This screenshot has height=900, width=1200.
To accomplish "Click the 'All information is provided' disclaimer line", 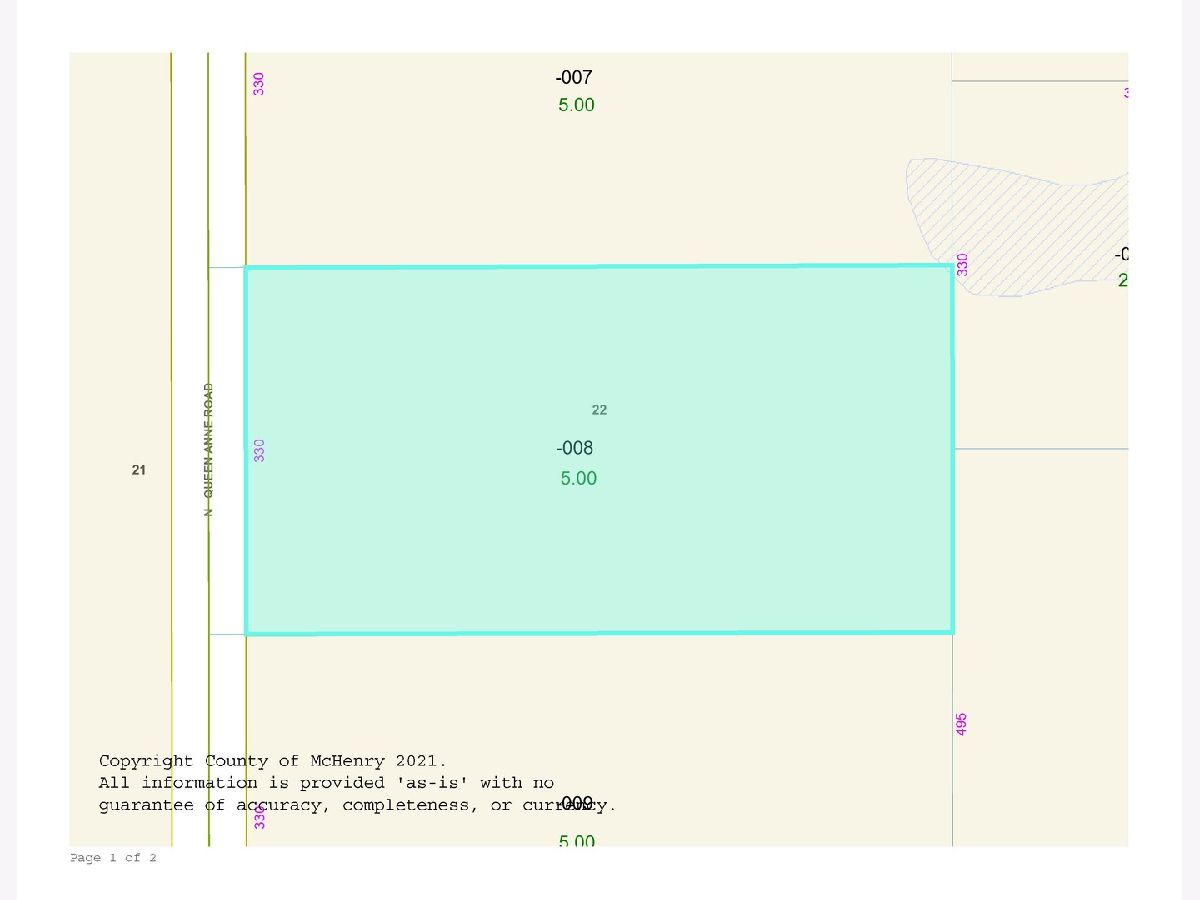I will coord(326,783).
